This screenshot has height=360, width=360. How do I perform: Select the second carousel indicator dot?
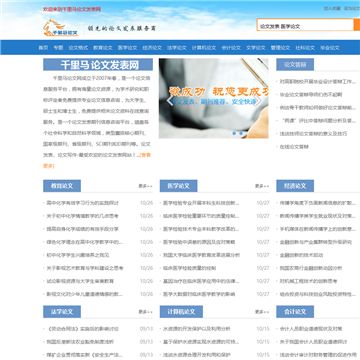(241, 133)
